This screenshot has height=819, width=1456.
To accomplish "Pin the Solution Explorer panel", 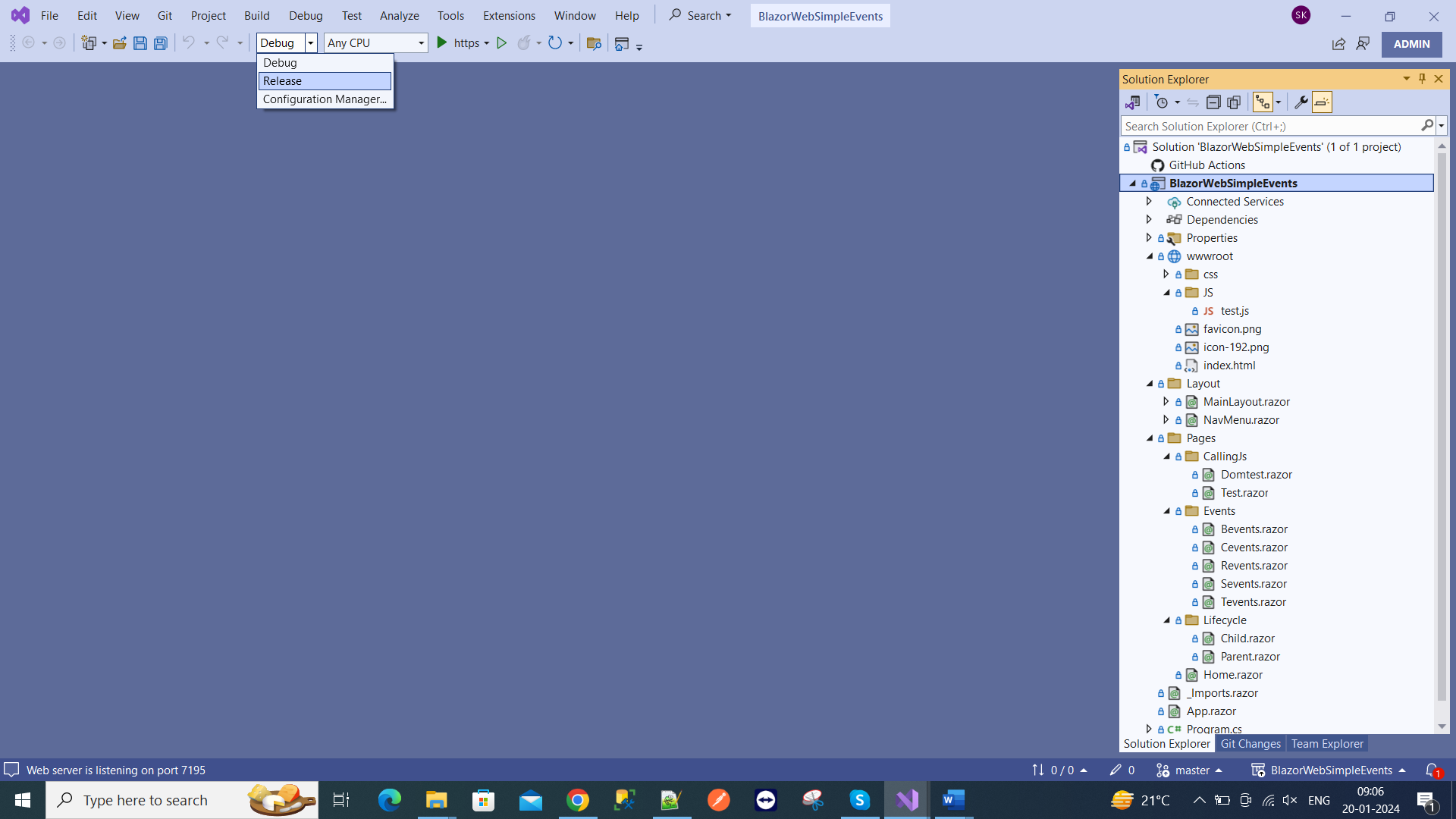I will pos(1423,79).
